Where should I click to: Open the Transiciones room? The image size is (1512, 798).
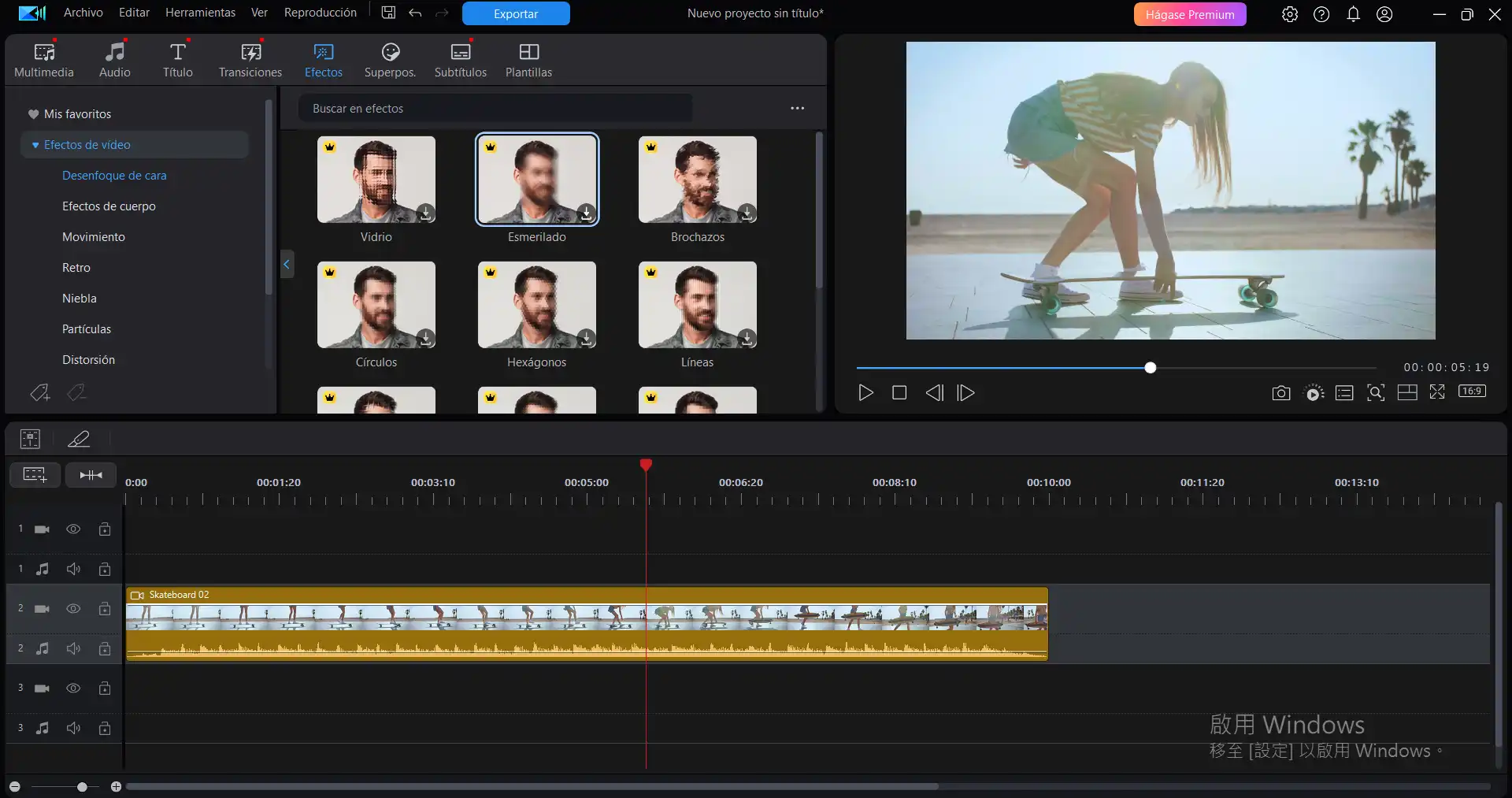coord(250,60)
